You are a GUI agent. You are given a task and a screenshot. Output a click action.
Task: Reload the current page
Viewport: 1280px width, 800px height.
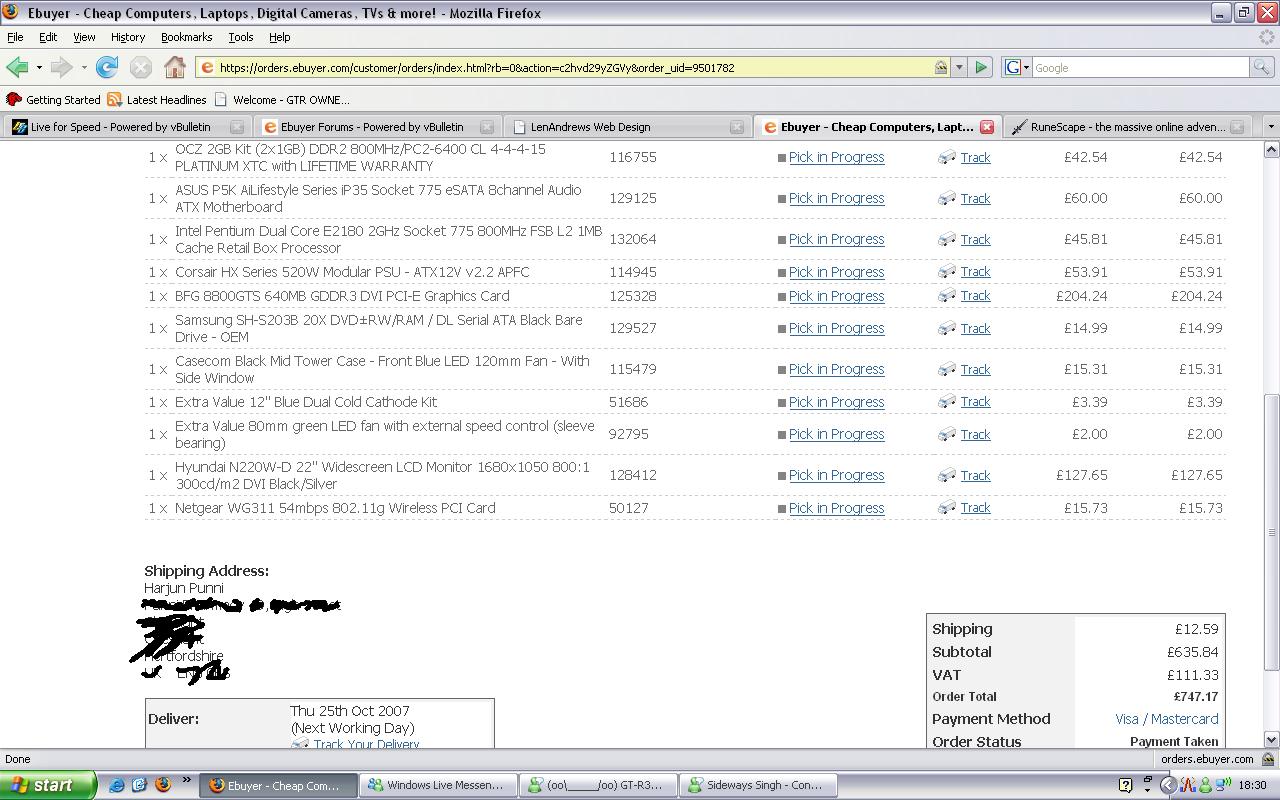107,67
